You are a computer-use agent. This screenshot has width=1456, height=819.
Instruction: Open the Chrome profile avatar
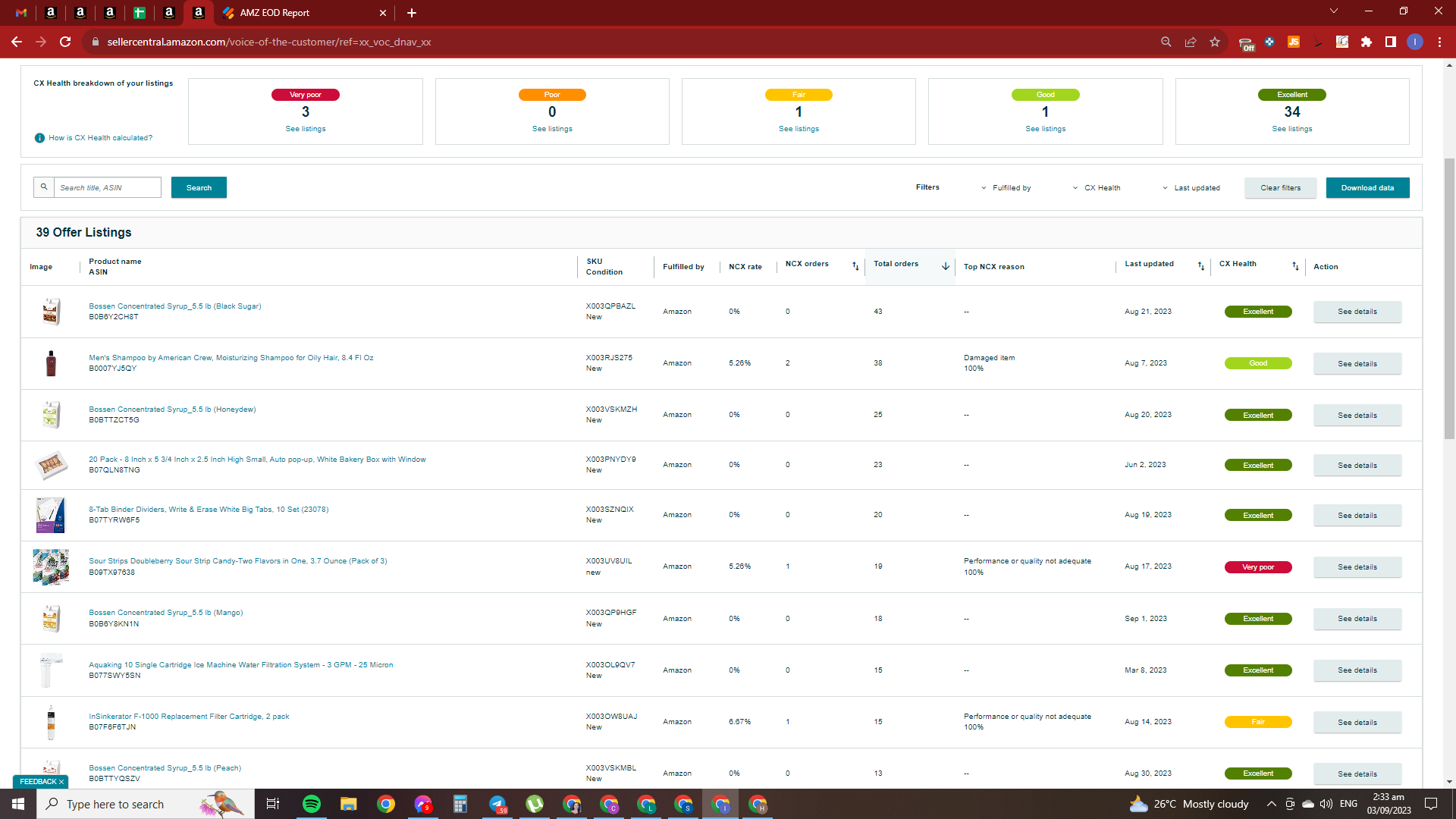tap(1415, 42)
